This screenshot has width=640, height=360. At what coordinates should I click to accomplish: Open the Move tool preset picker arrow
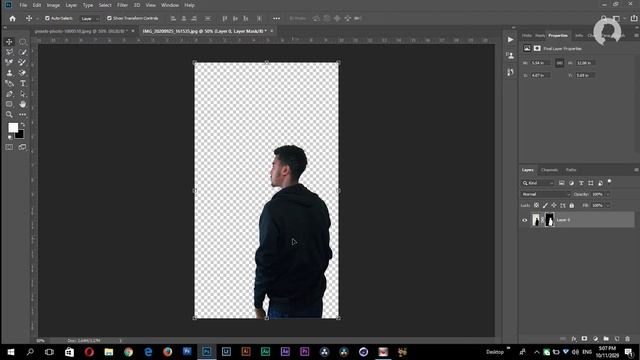tap(37, 18)
